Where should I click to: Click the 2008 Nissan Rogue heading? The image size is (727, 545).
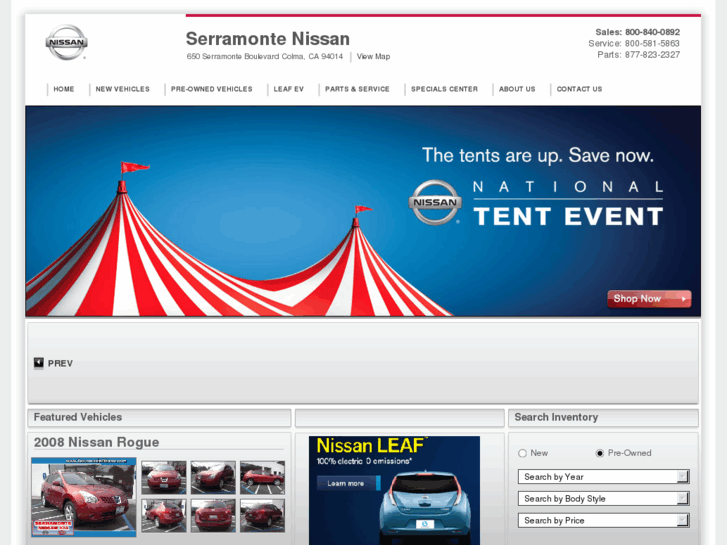coord(96,442)
